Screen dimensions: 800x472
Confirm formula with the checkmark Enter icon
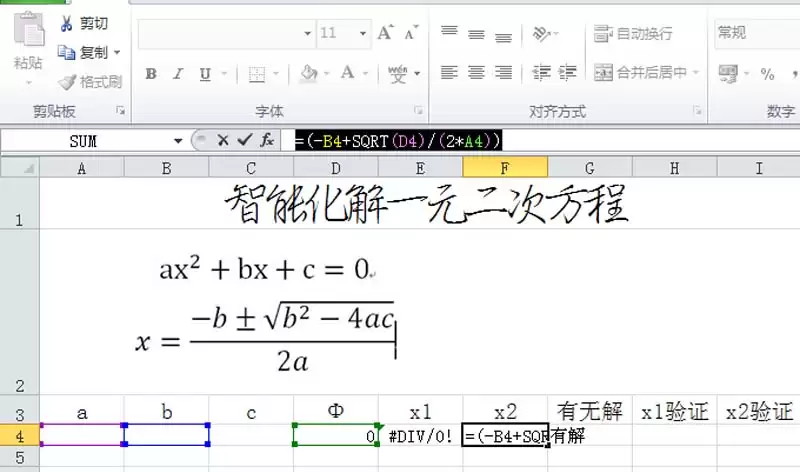tap(245, 141)
